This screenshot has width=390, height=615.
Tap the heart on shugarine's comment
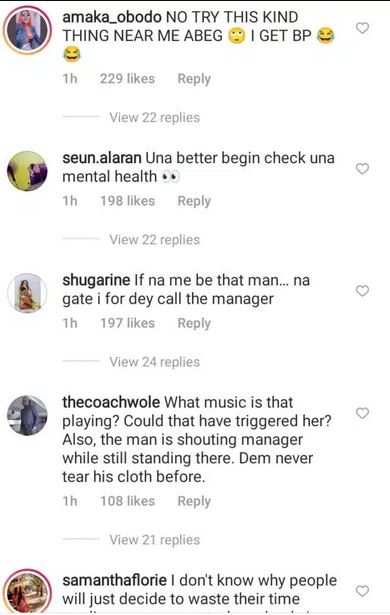[x=362, y=291]
